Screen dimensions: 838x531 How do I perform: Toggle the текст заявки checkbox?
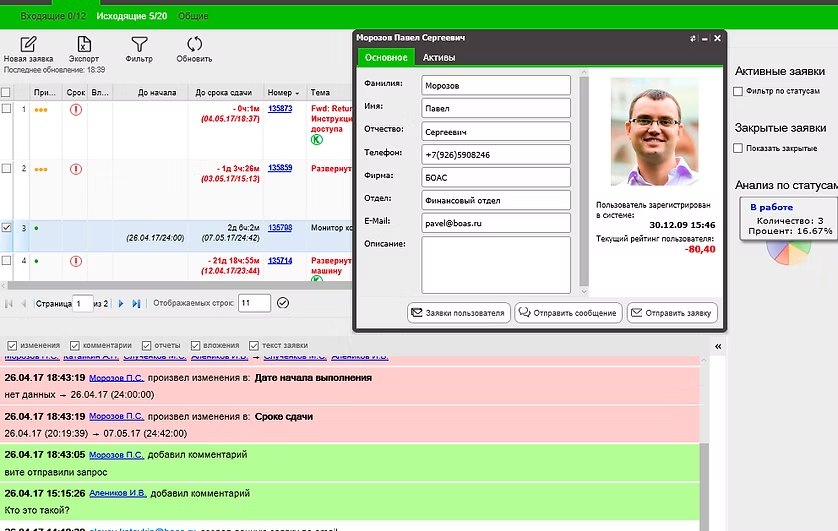254,346
